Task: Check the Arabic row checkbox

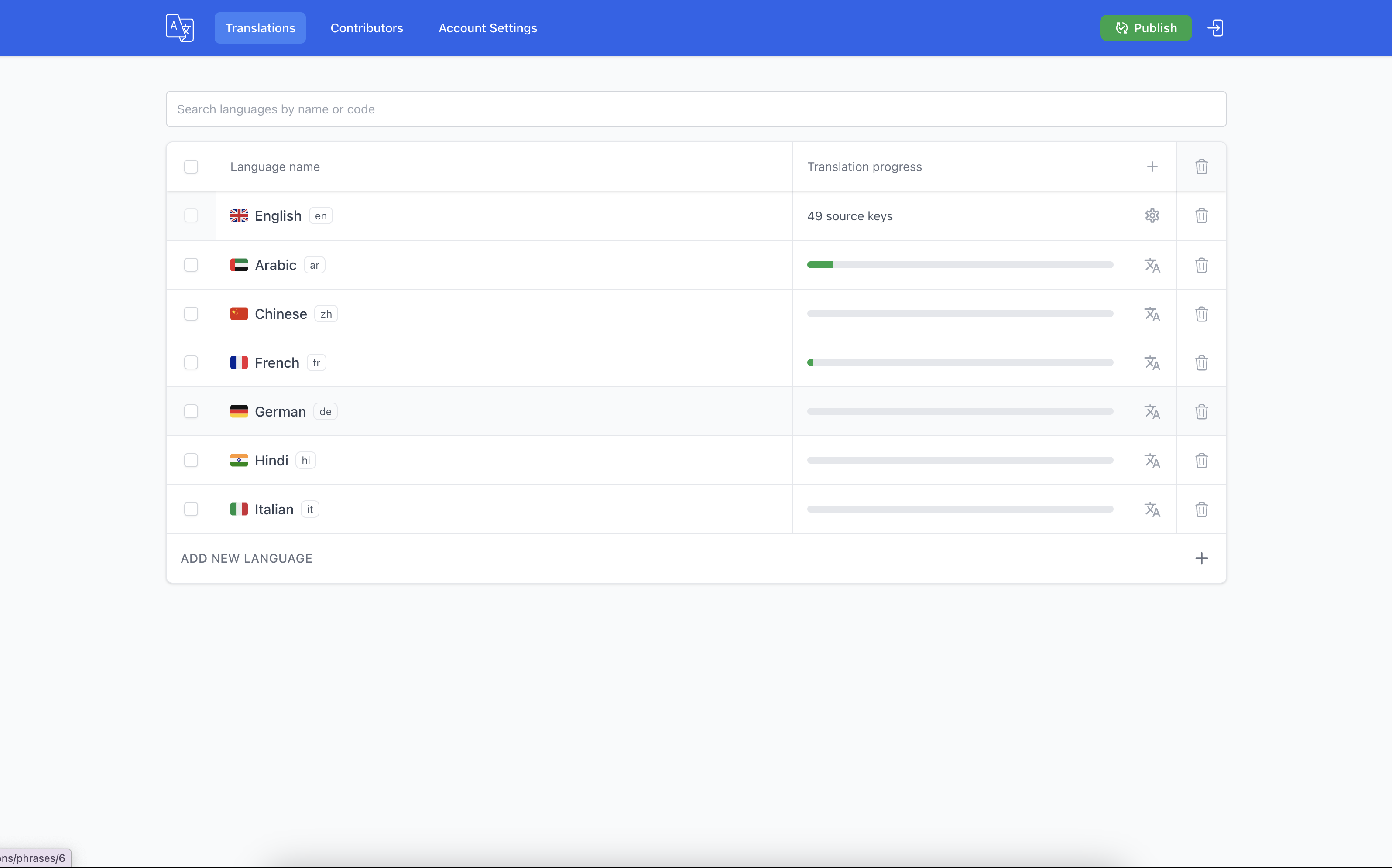Action: coord(191,265)
